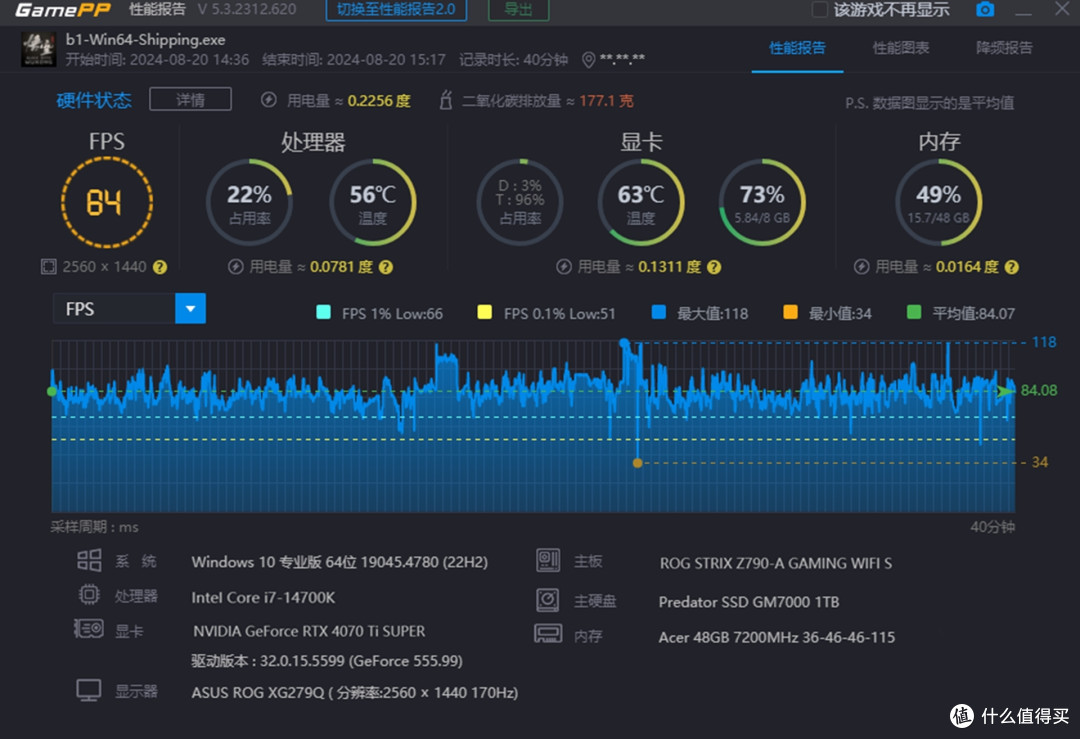Open help next to 0.1311 度
The width and height of the screenshot is (1080, 739).
tap(714, 267)
